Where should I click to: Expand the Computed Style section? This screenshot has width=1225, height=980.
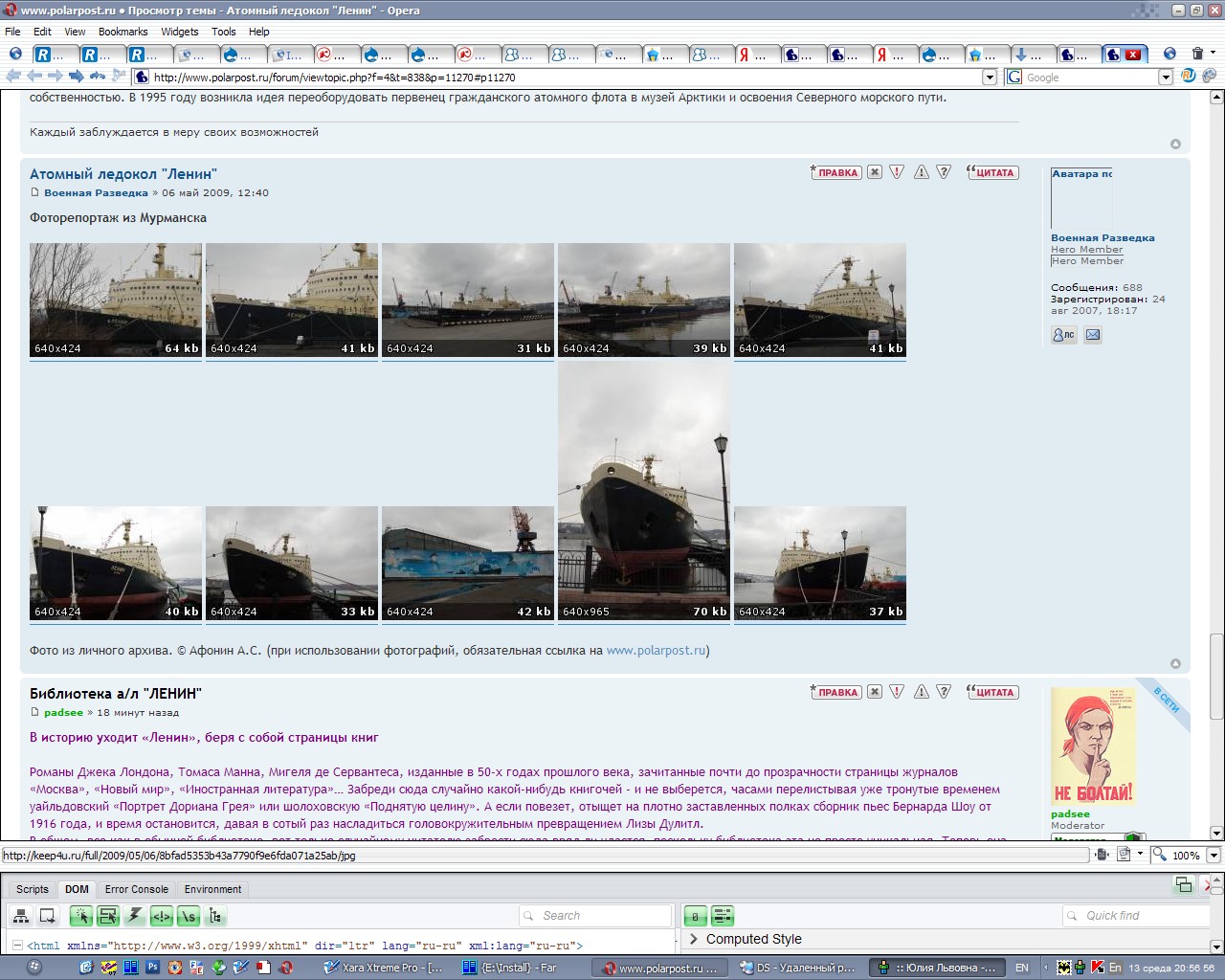[x=694, y=939]
